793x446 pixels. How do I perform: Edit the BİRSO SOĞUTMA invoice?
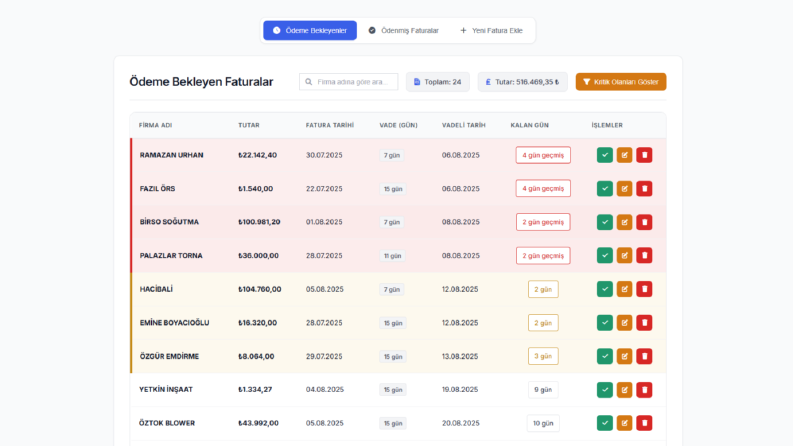[625, 222]
